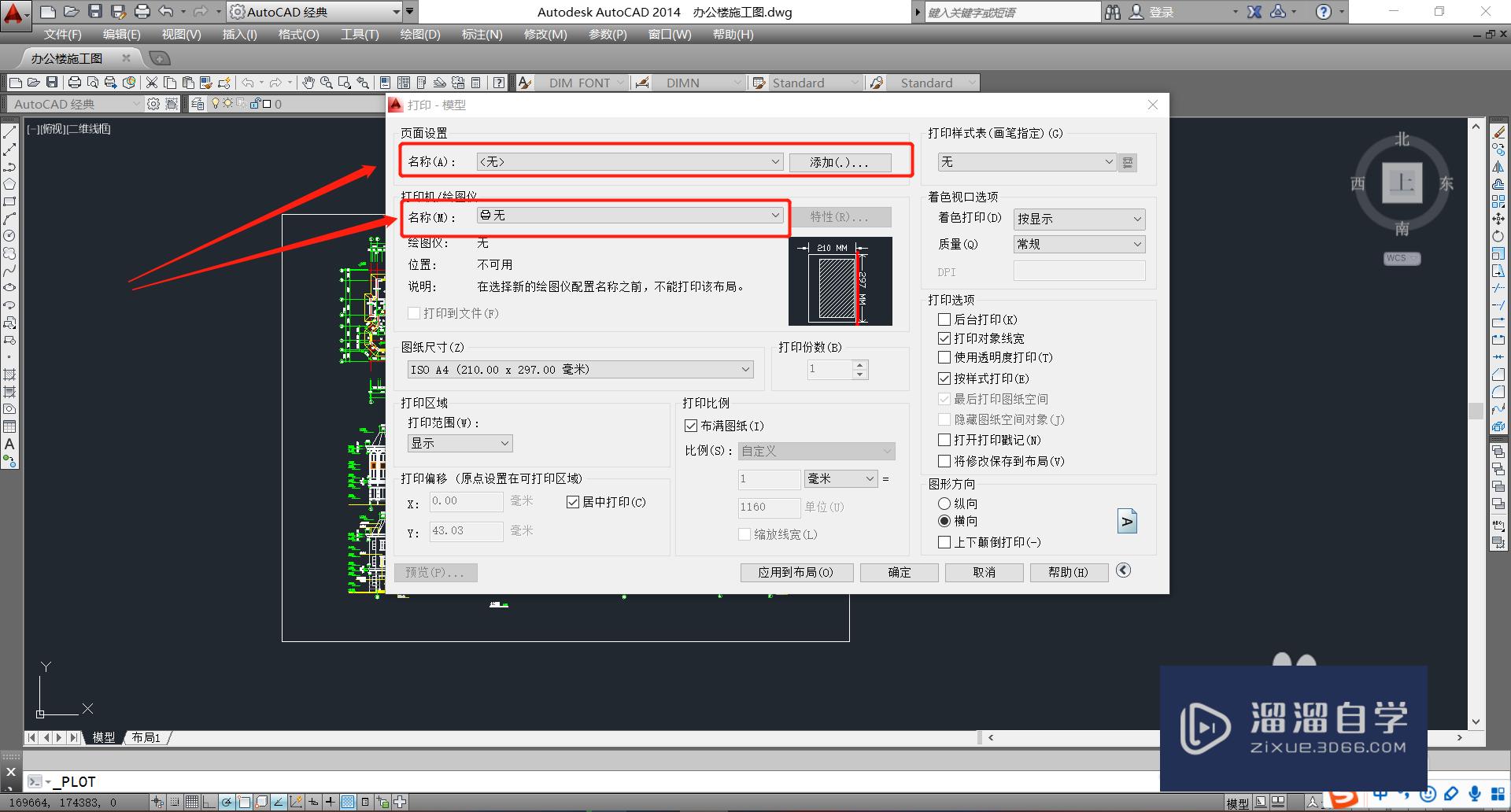Open workspace settings gear icon
The height and width of the screenshot is (812, 1511).
(153, 104)
